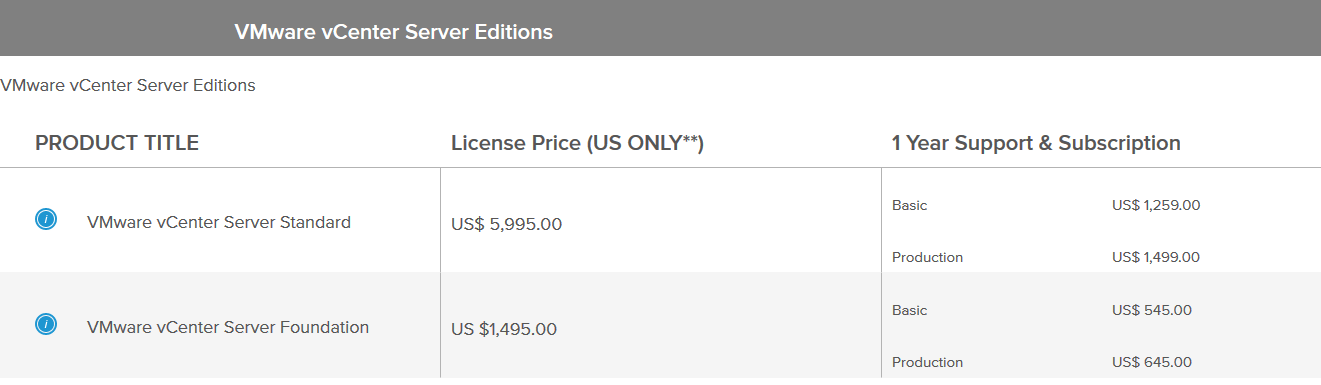Click Production support label for Foundation edition

tap(927, 362)
